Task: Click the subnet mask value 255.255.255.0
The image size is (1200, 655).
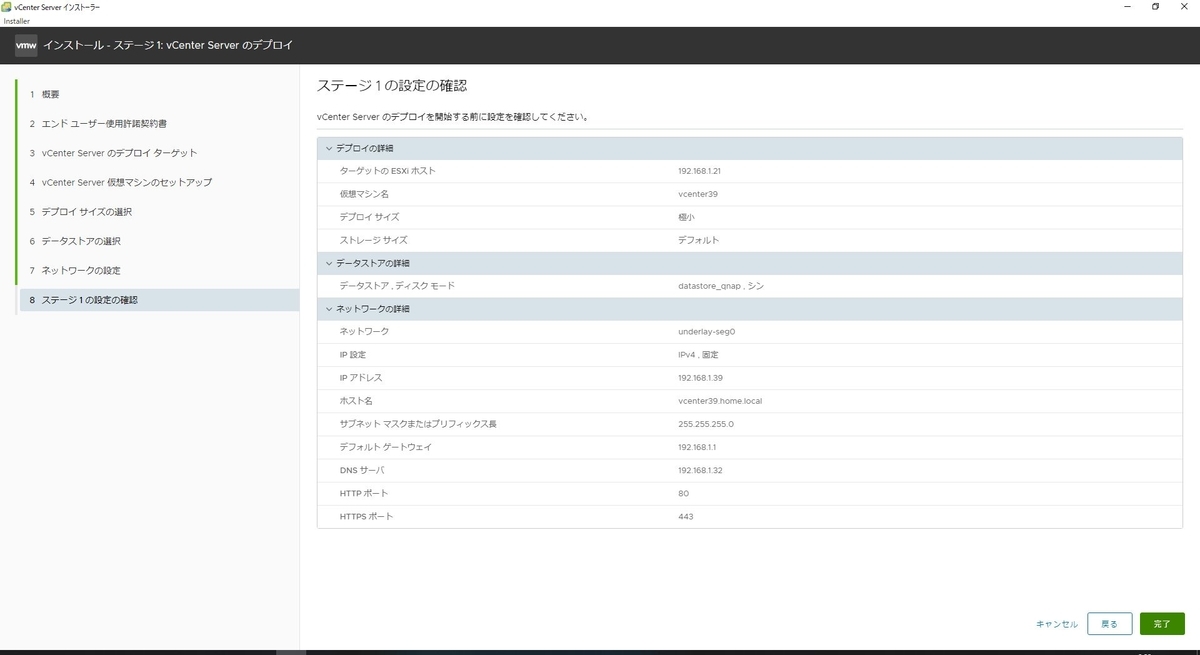Action: pos(705,424)
